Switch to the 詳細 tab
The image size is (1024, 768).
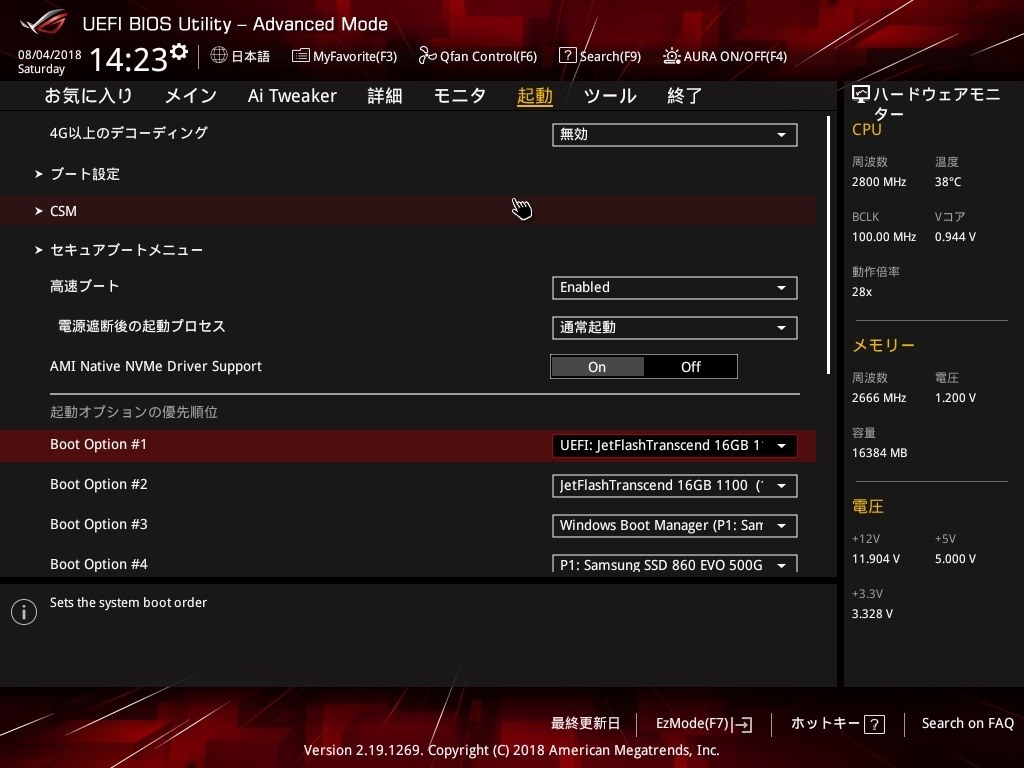385,96
